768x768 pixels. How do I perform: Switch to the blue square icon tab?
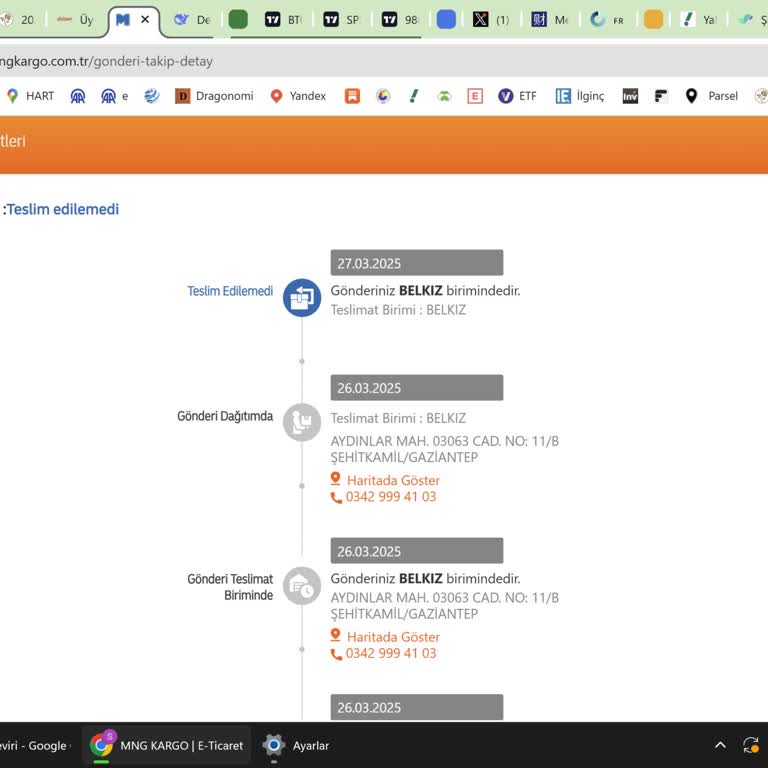tap(446, 20)
